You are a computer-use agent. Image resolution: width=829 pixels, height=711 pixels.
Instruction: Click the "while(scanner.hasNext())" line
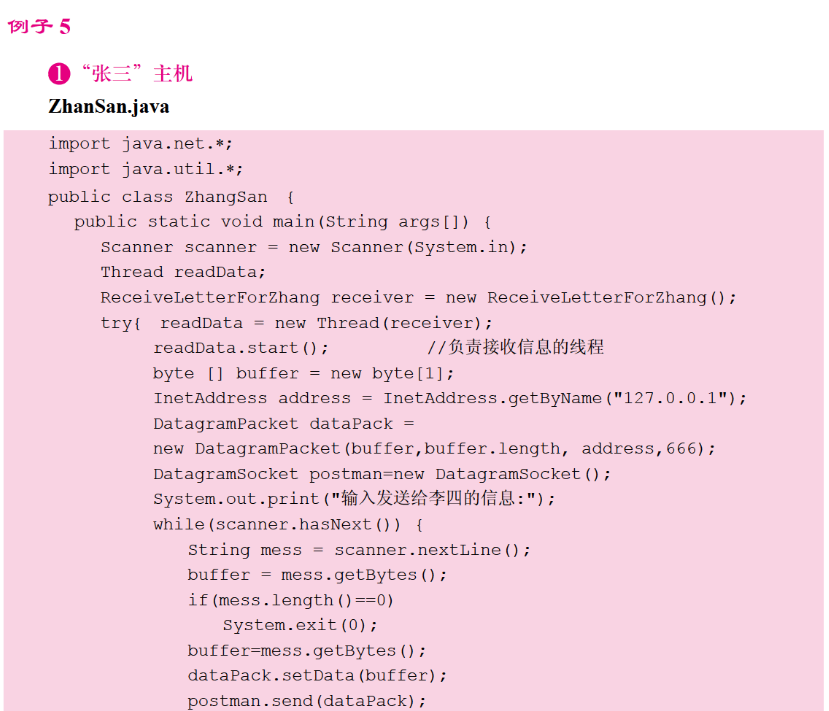[288, 524]
